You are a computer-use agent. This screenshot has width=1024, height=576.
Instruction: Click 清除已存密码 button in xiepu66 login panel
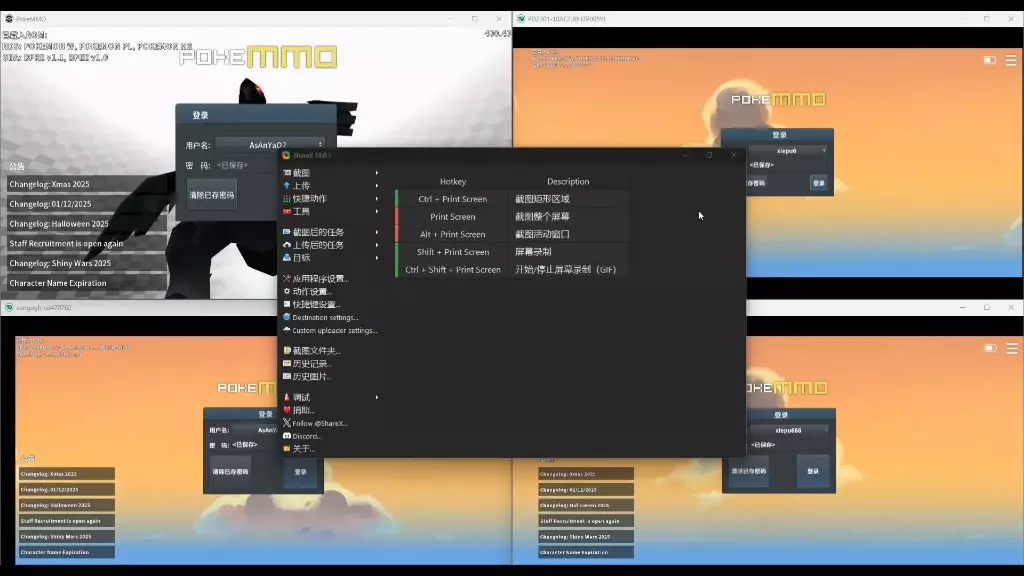[x=748, y=471]
